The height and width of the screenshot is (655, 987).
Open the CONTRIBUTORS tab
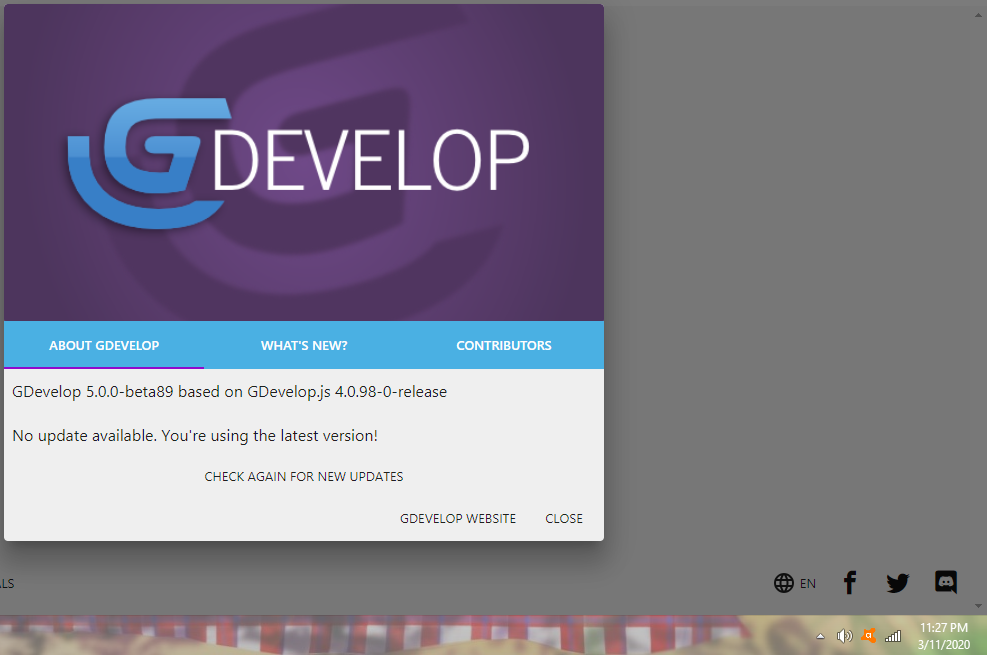(x=503, y=345)
